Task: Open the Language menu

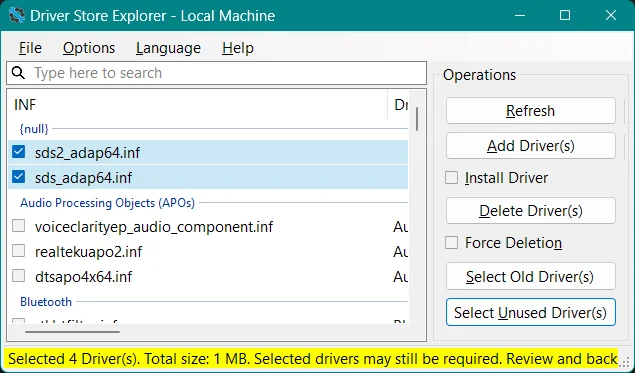Action: tap(168, 48)
